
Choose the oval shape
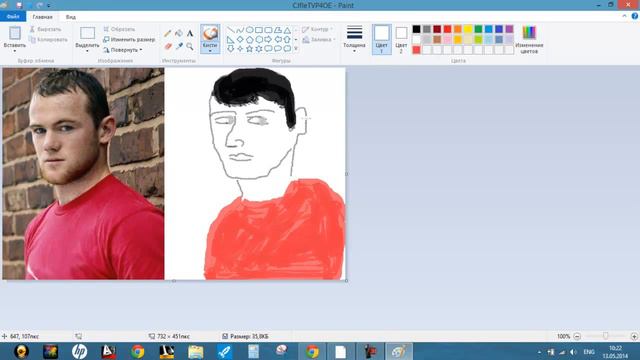coord(249,30)
